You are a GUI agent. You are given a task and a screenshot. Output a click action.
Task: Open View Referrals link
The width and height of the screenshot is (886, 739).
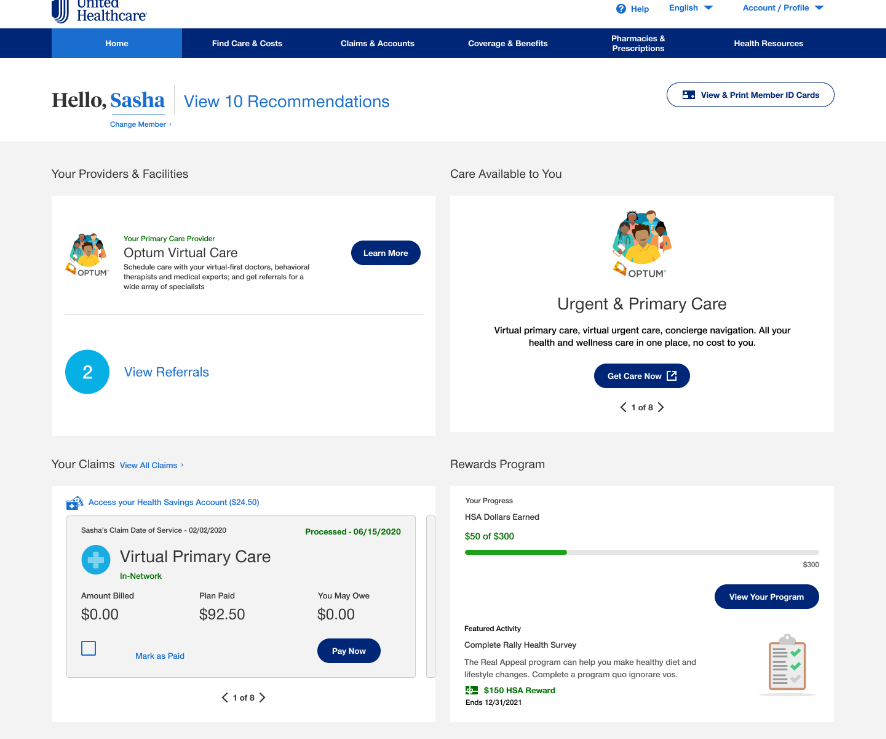(x=167, y=372)
